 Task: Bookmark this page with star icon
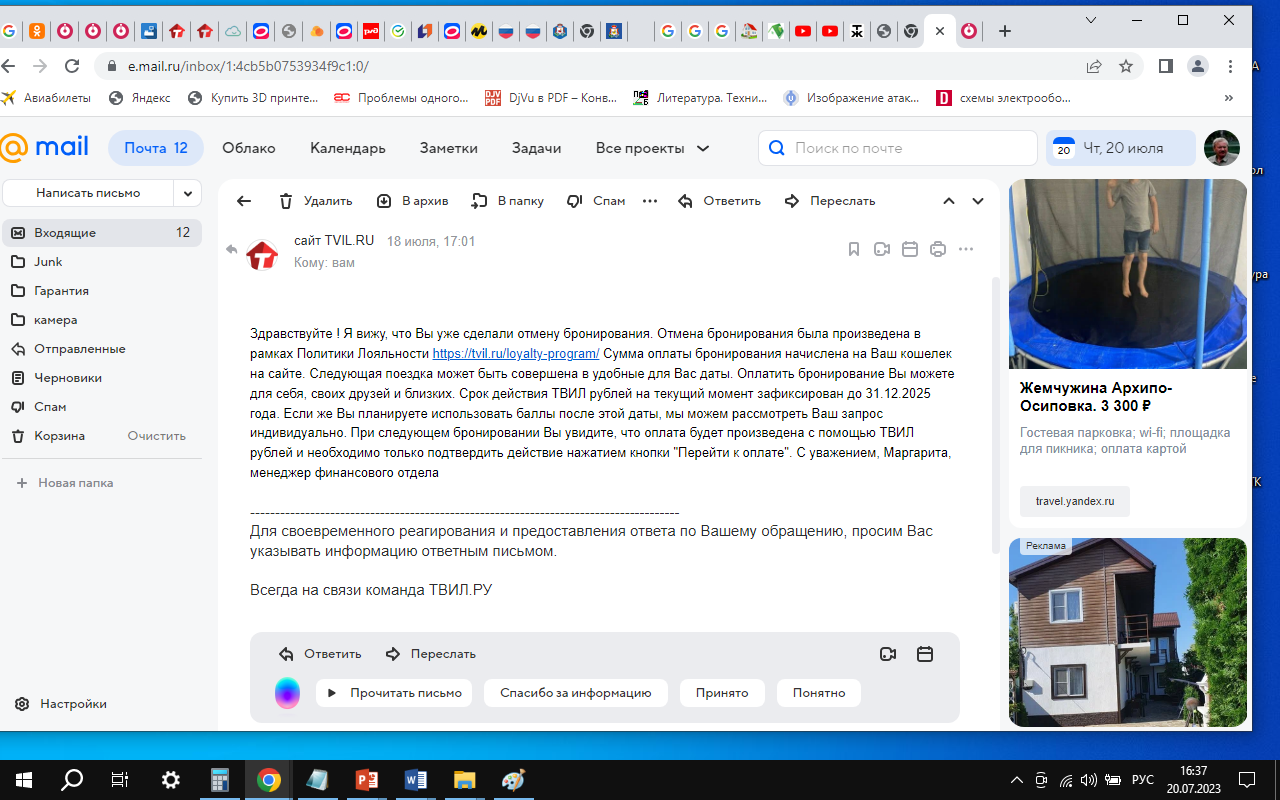pyautogui.click(x=1126, y=66)
